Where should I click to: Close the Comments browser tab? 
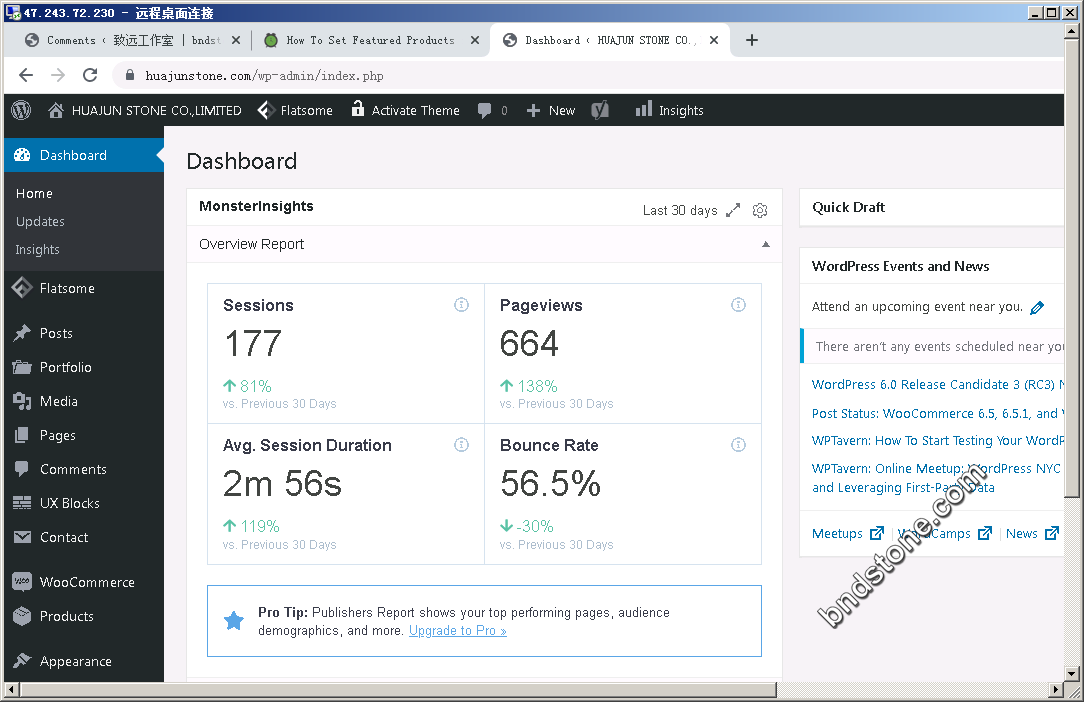236,40
